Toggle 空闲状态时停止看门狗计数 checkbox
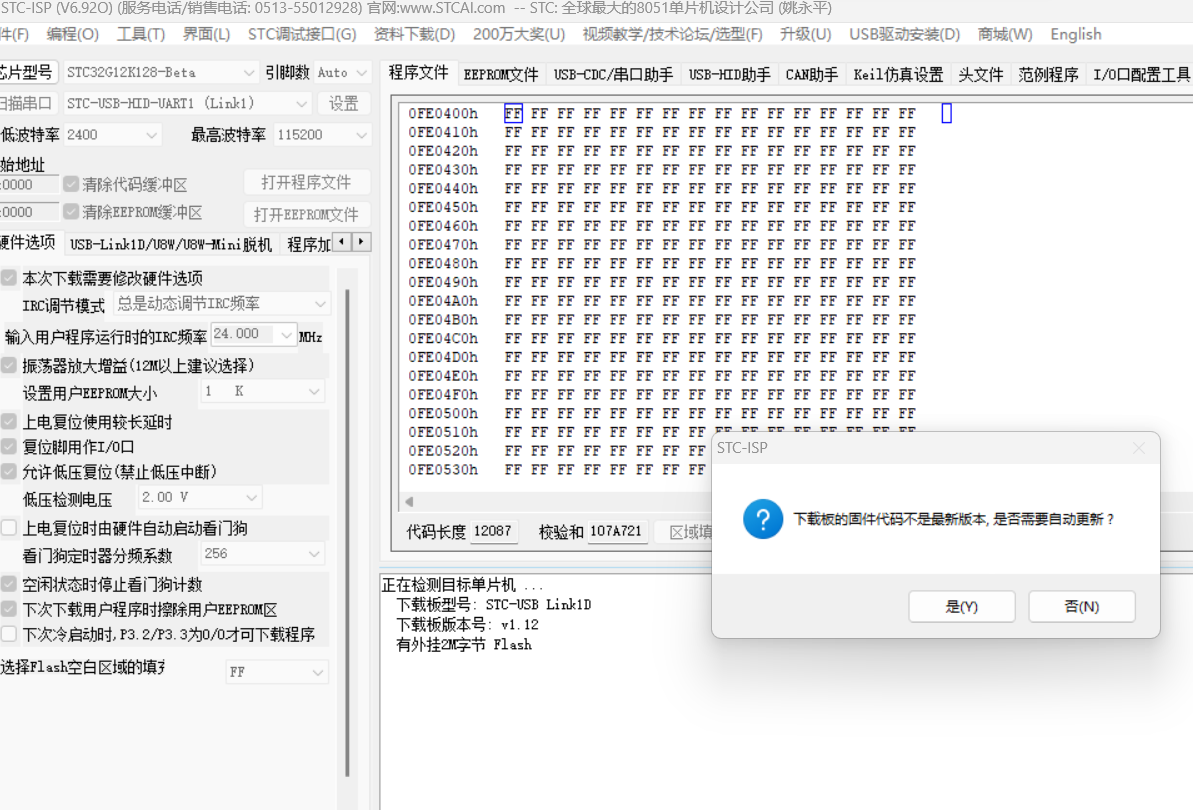The width and height of the screenshot is (1193, 810). (9, 584)
